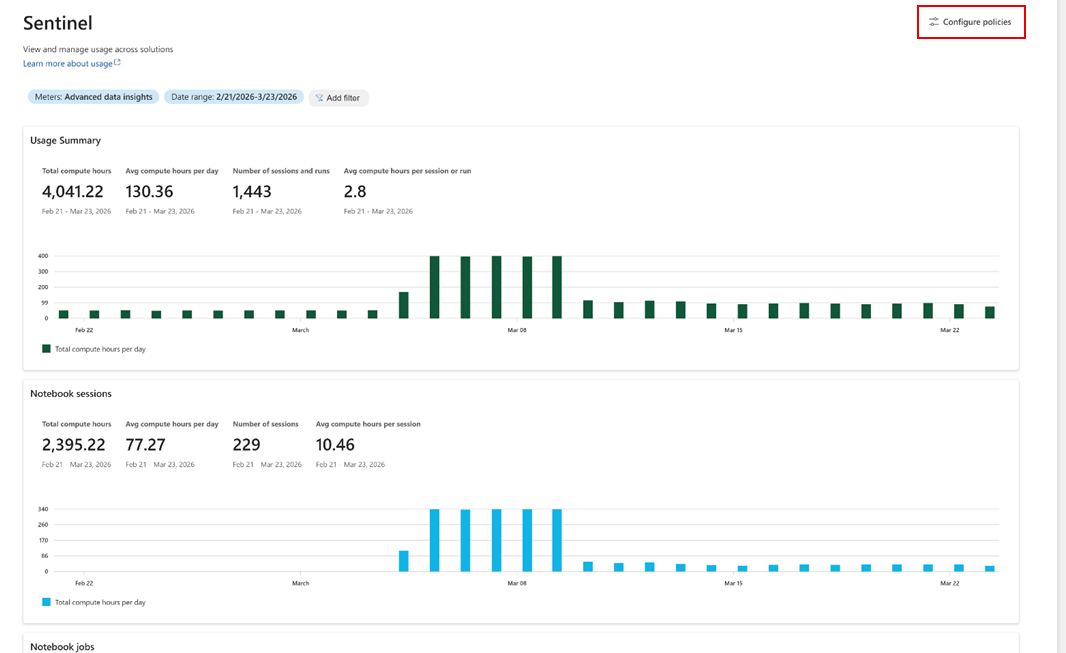Change the Date range filter pill
Image resolution: width=1066 pixels, height=653 pixels.
pos(234,97)
